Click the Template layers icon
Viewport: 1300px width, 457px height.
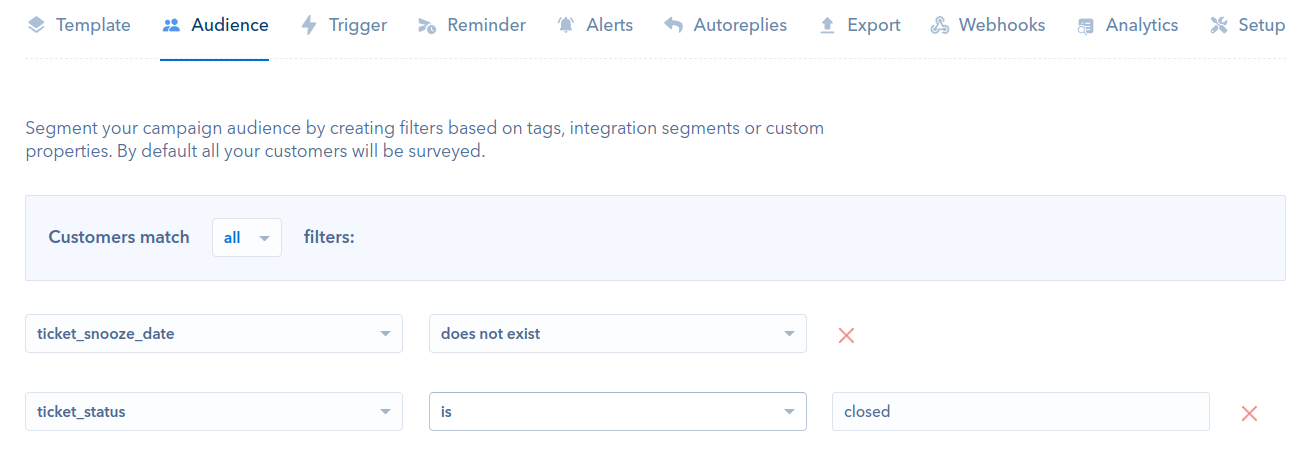[x=36, y=25]
